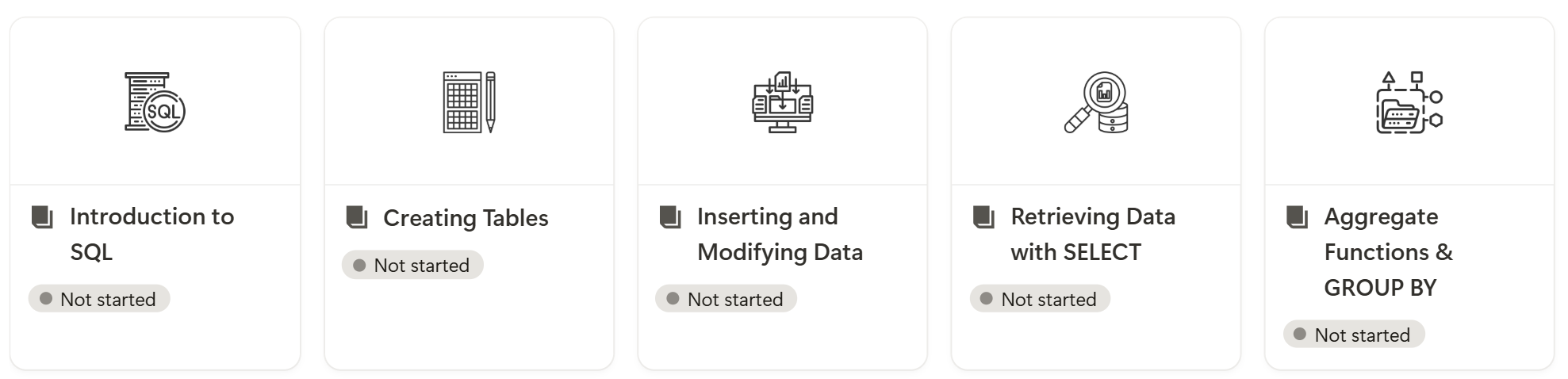Click the magnifying glass database icon
1568x379 pixels.
pos(1096,102)
